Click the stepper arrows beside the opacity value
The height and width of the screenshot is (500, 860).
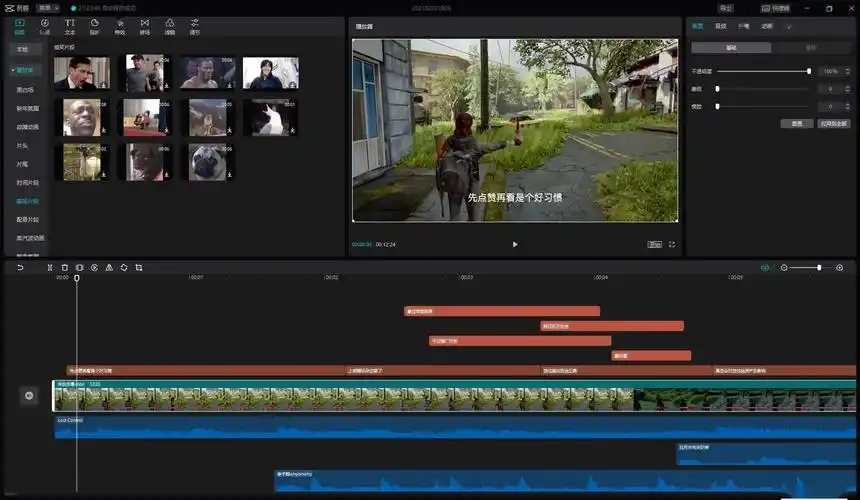pos(848,71)
